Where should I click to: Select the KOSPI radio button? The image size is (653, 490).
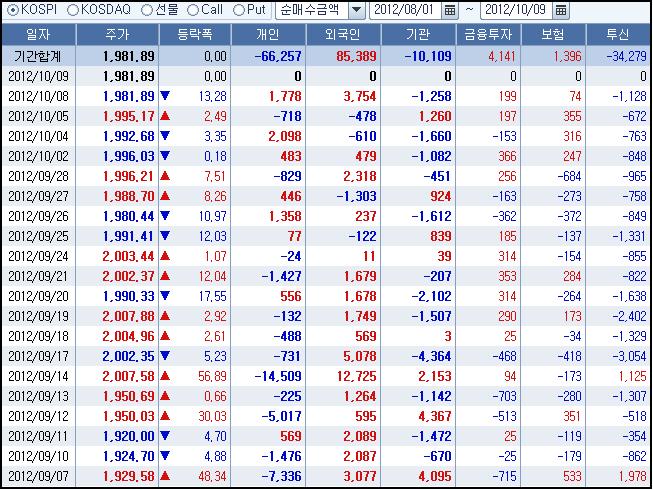pyautogui.click(x=13, y=10)
